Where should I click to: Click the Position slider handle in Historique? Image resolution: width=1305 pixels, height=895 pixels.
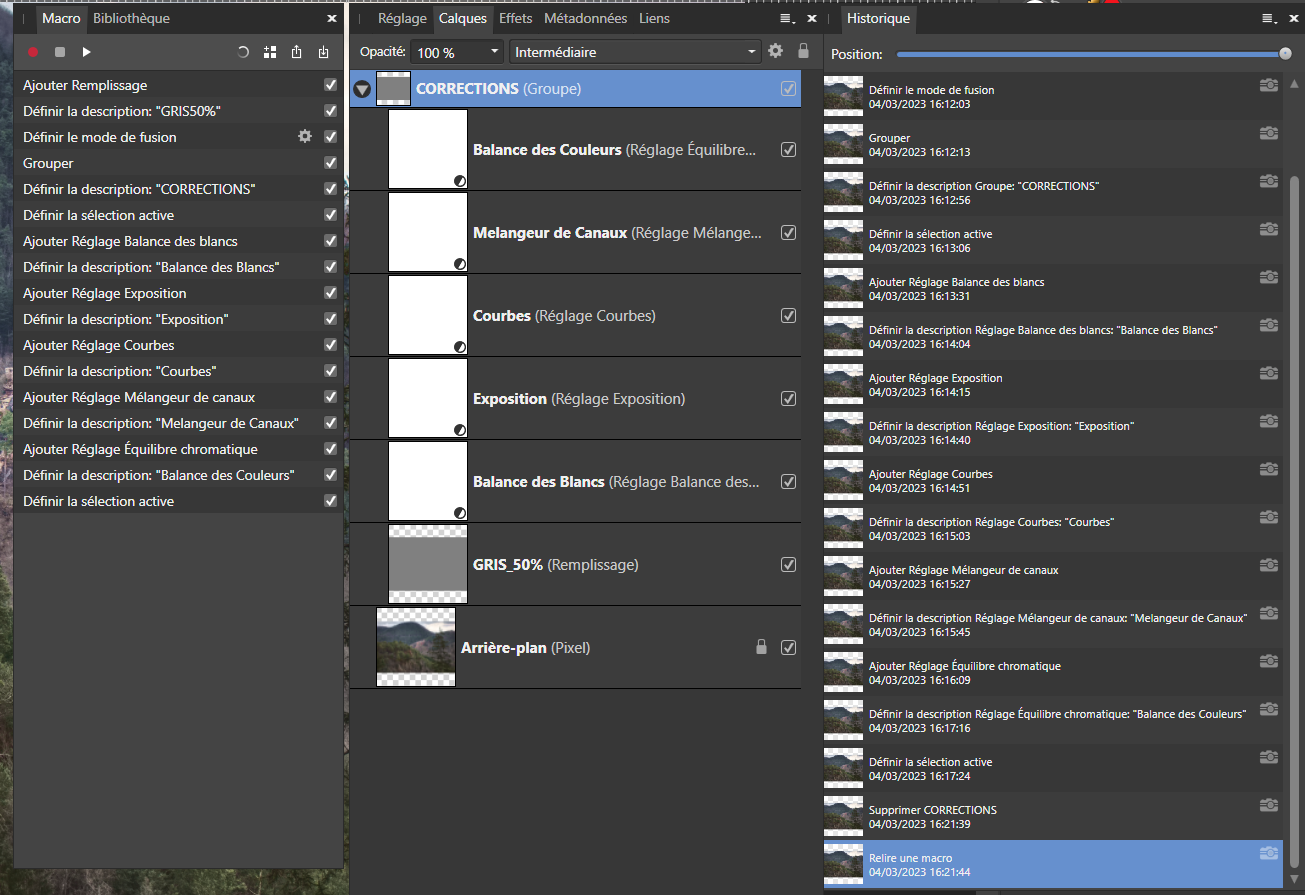[1285, 54]
